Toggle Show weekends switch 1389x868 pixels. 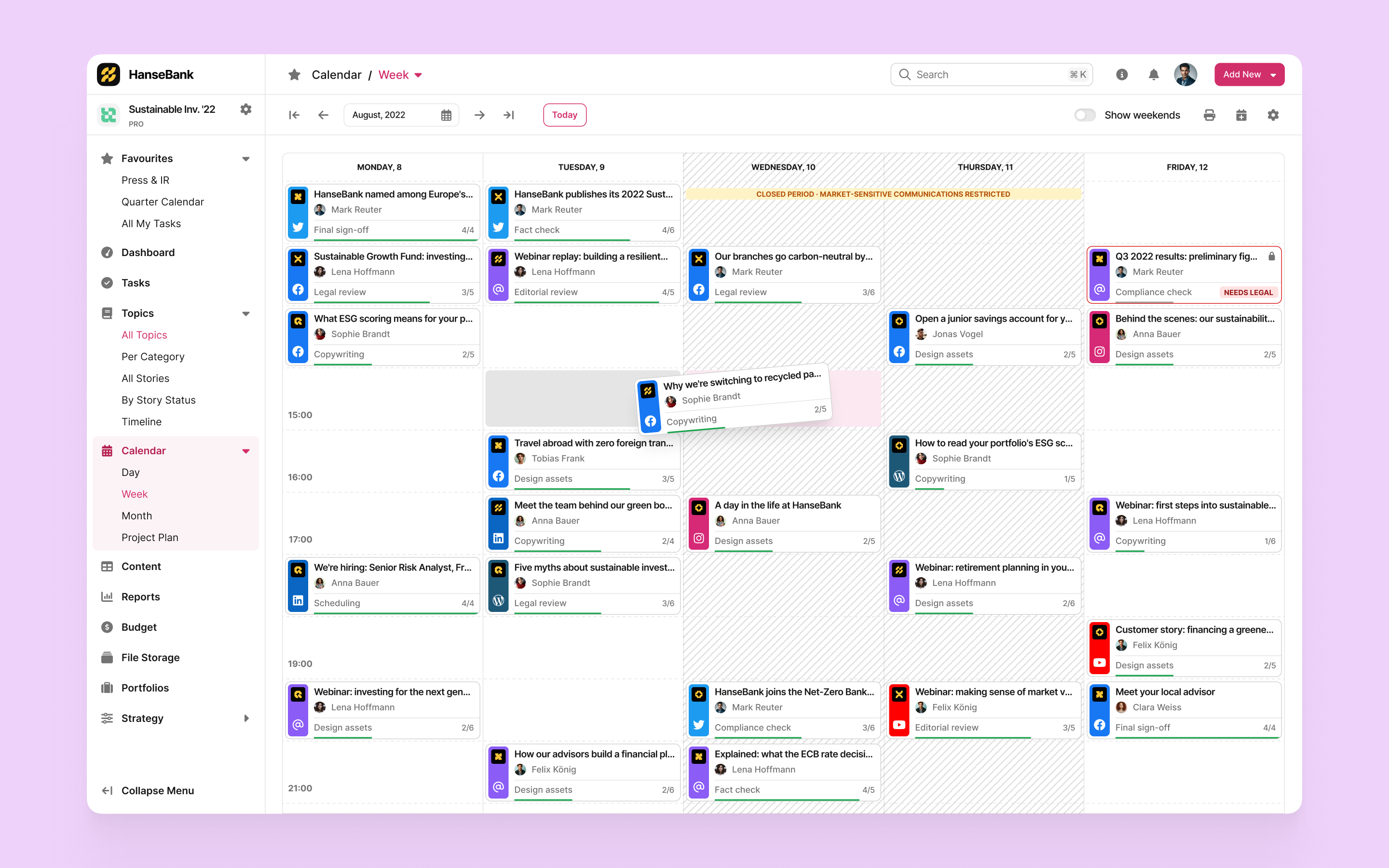1085,115
